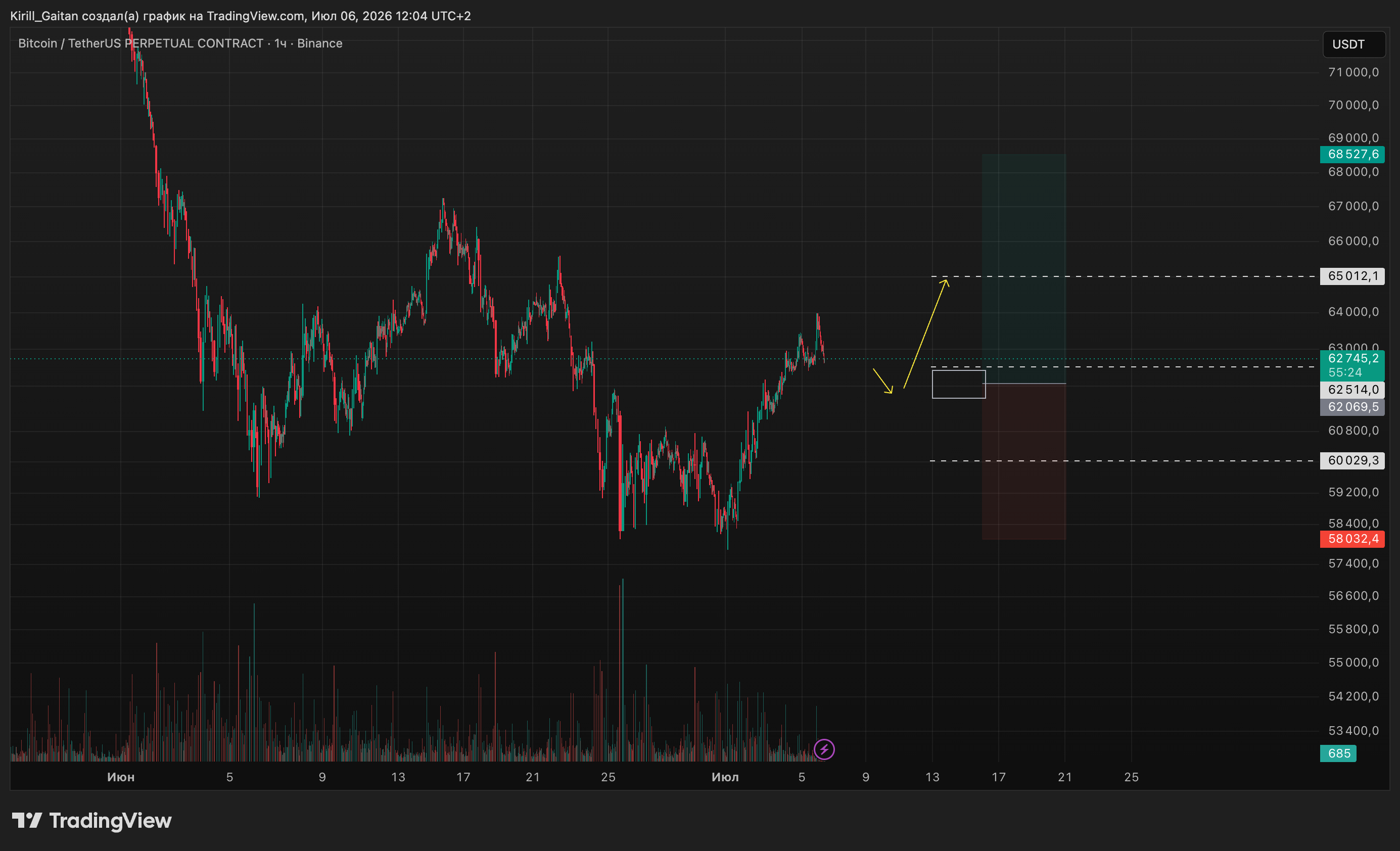This screenshot has height=851, width=1400.
Task: Click the June 13 date label
Action: (x=398, y=778)
